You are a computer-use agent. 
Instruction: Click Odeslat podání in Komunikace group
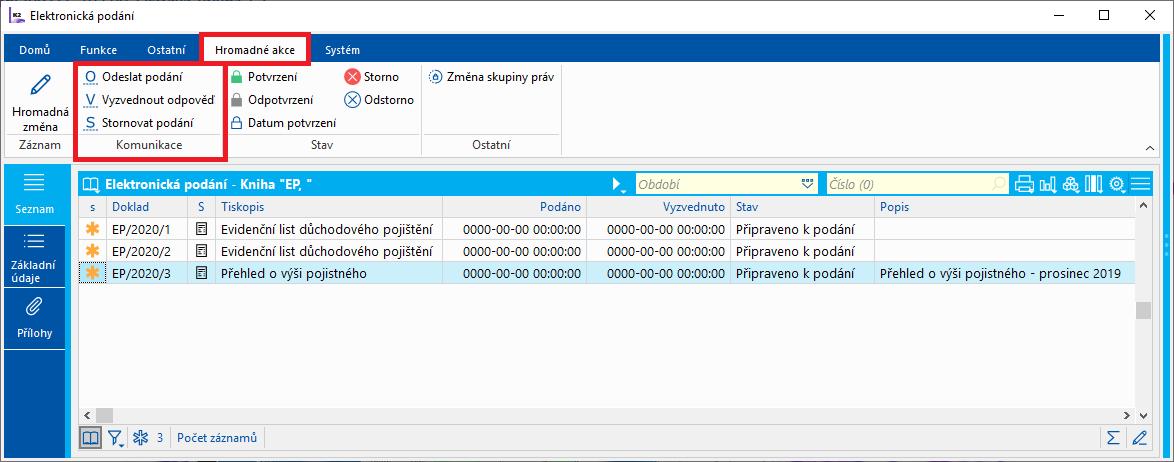(x=133, y=76)
